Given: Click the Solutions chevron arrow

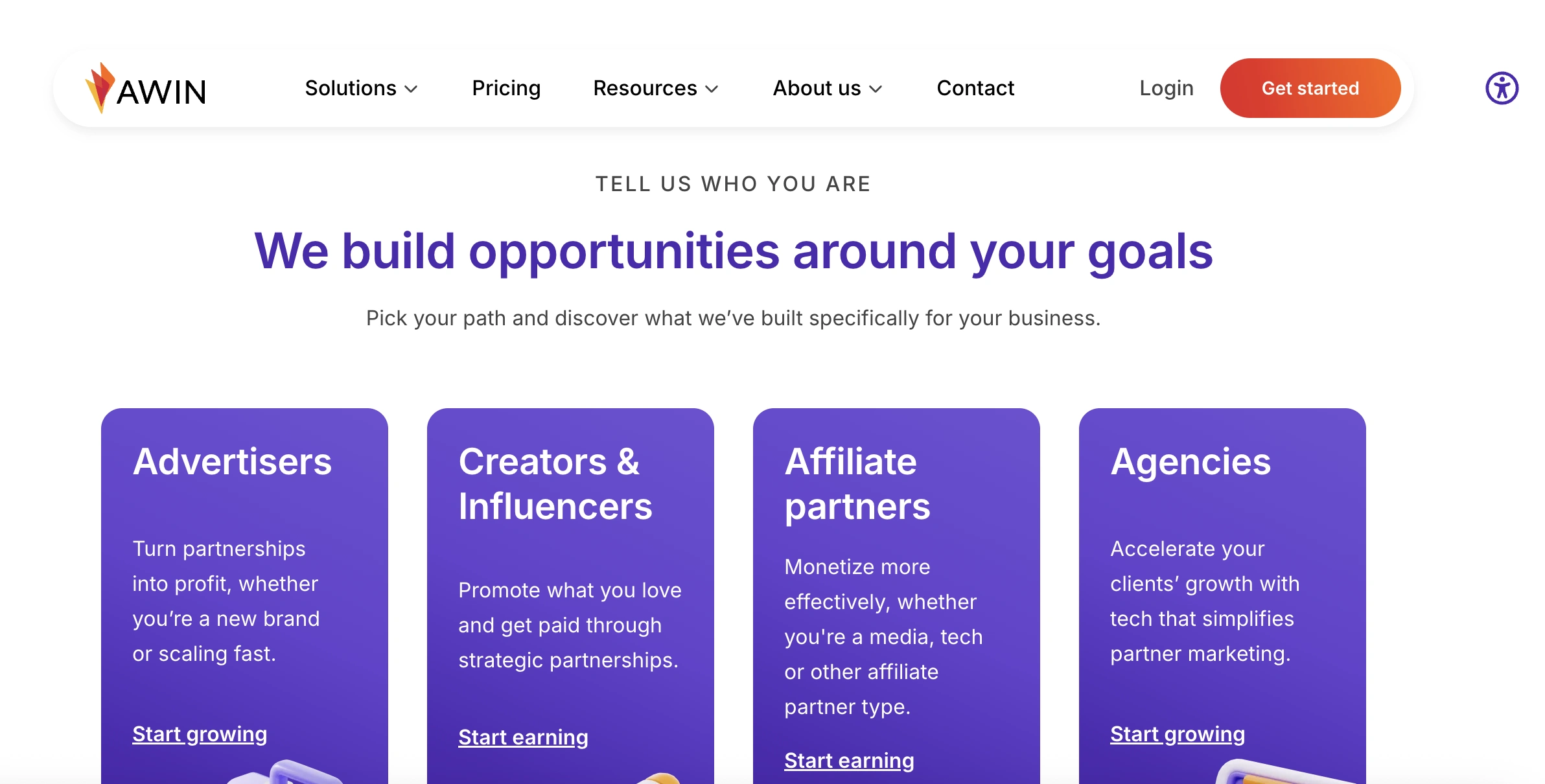Looking at the screenshot, I should (411, 89).
